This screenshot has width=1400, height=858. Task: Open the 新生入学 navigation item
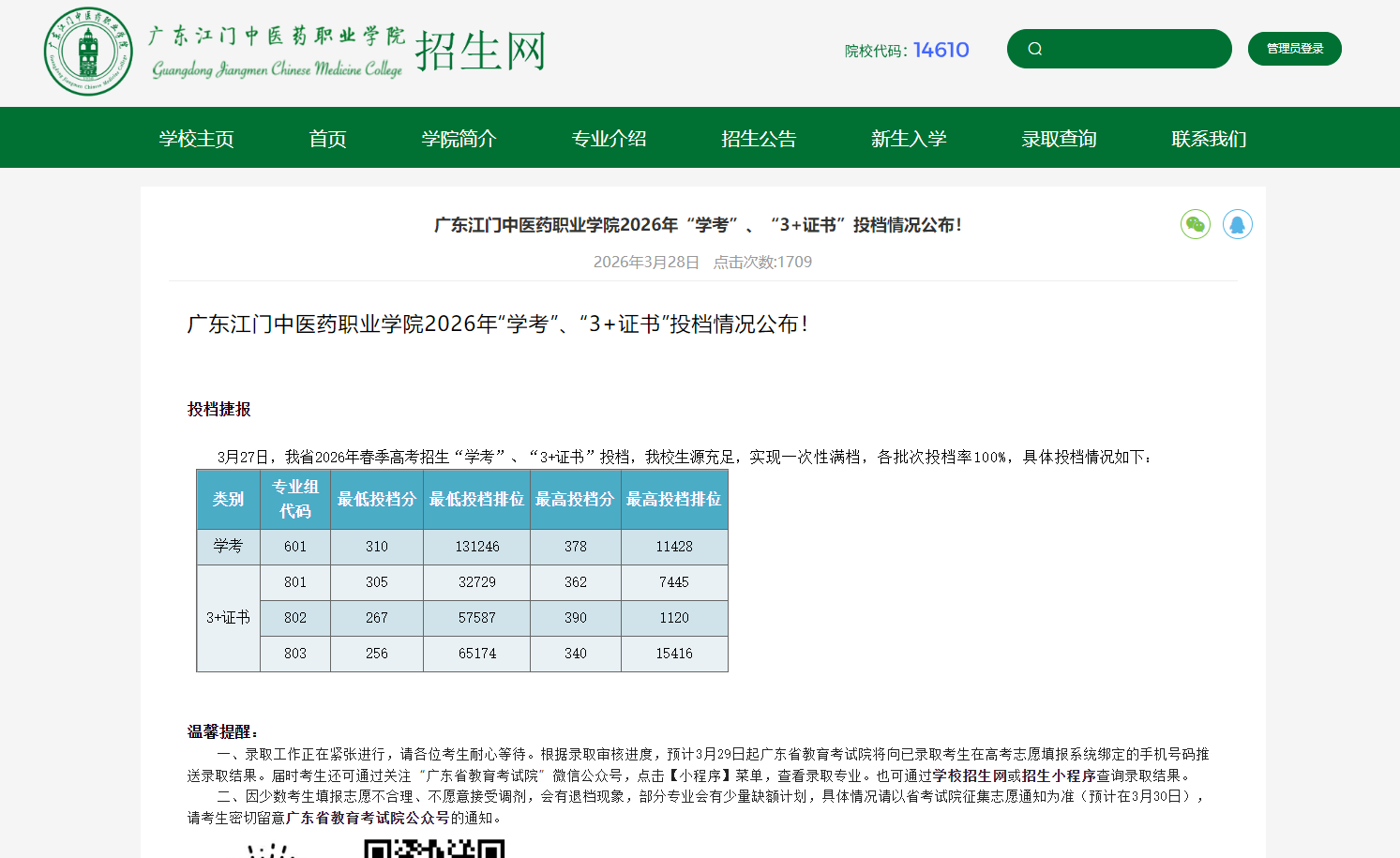tap(908, 138)
